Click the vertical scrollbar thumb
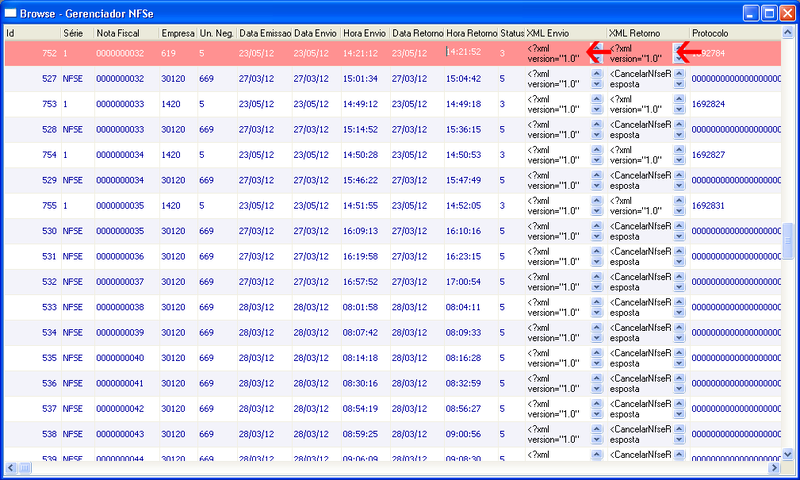 (788, 241)
